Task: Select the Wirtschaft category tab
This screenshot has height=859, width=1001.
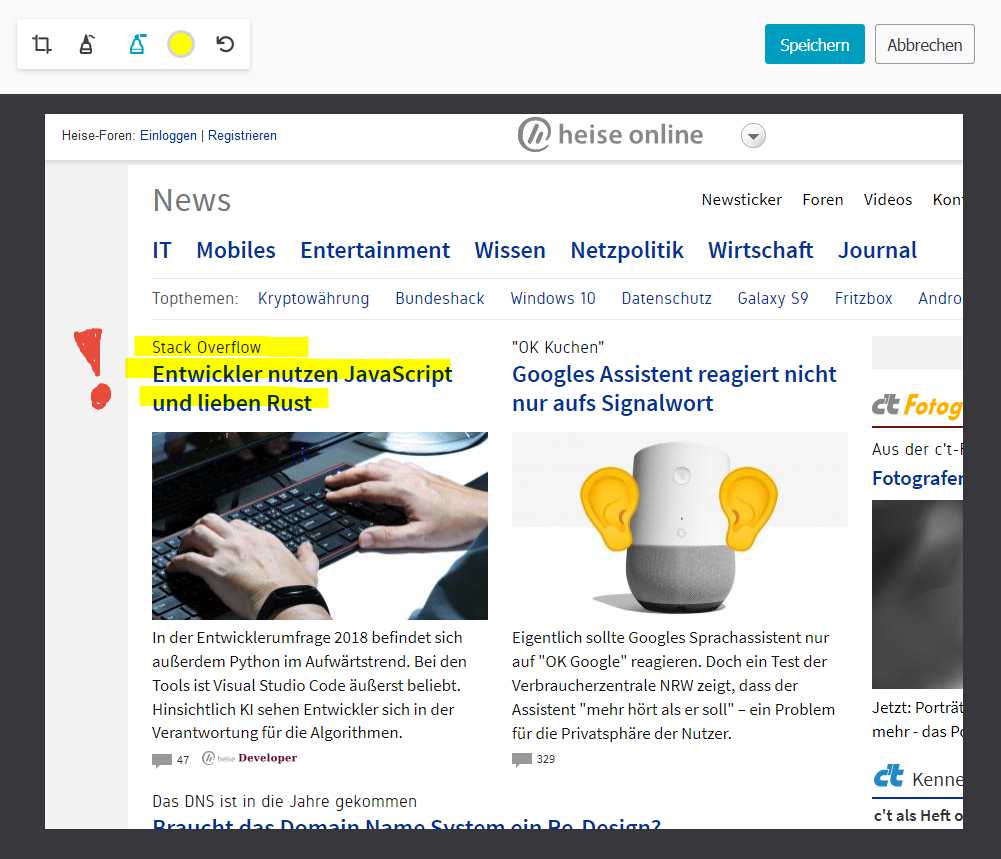Action: click(760, 250)
